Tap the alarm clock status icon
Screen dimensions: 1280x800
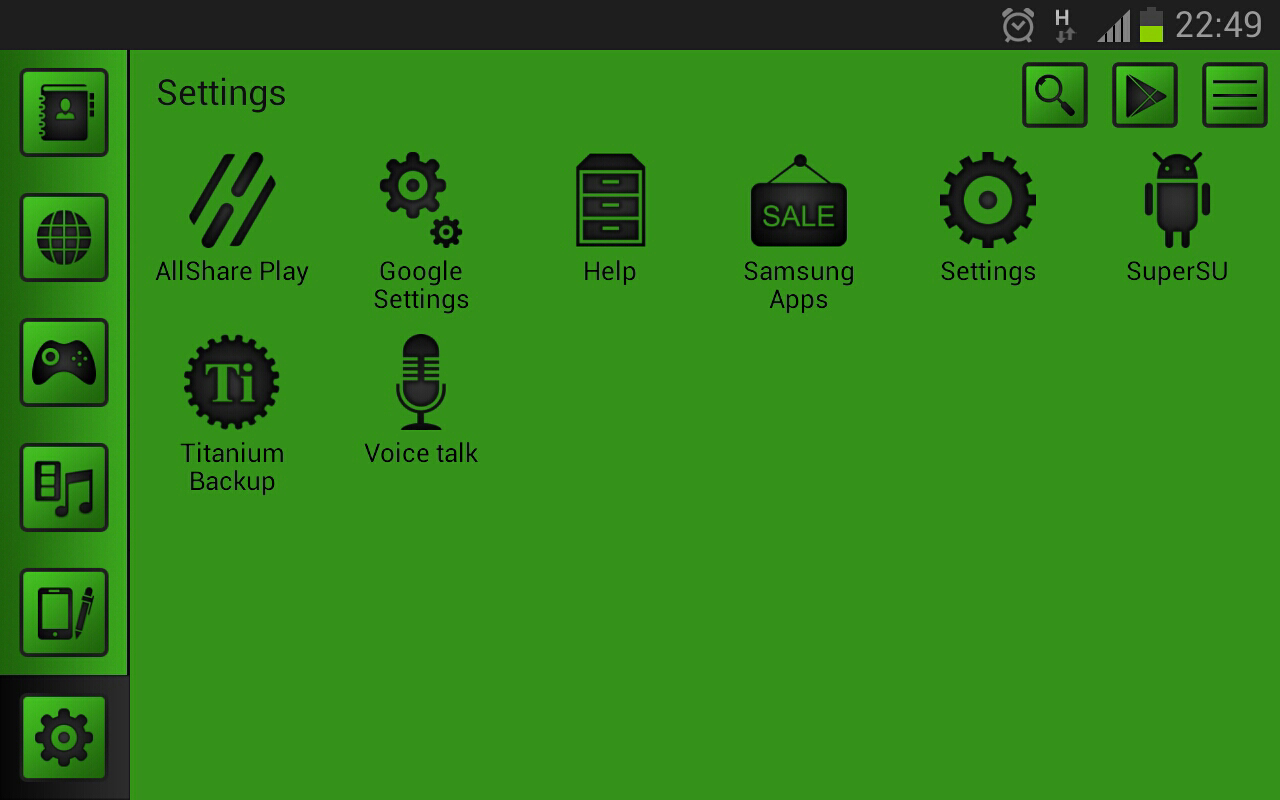pyautogui.click(x=1018, y=25)
